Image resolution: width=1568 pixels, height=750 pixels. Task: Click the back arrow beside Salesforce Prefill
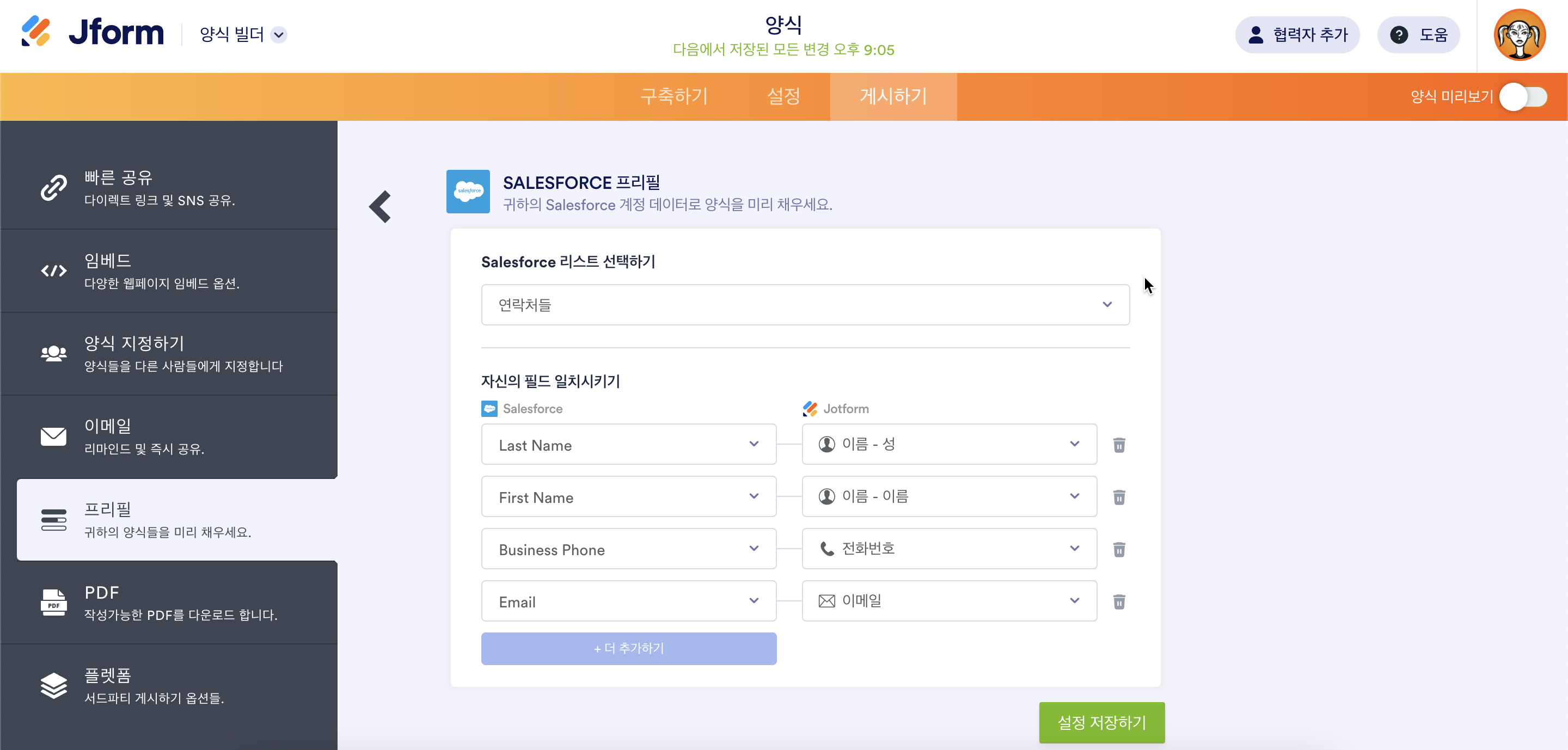coord(380,207)
